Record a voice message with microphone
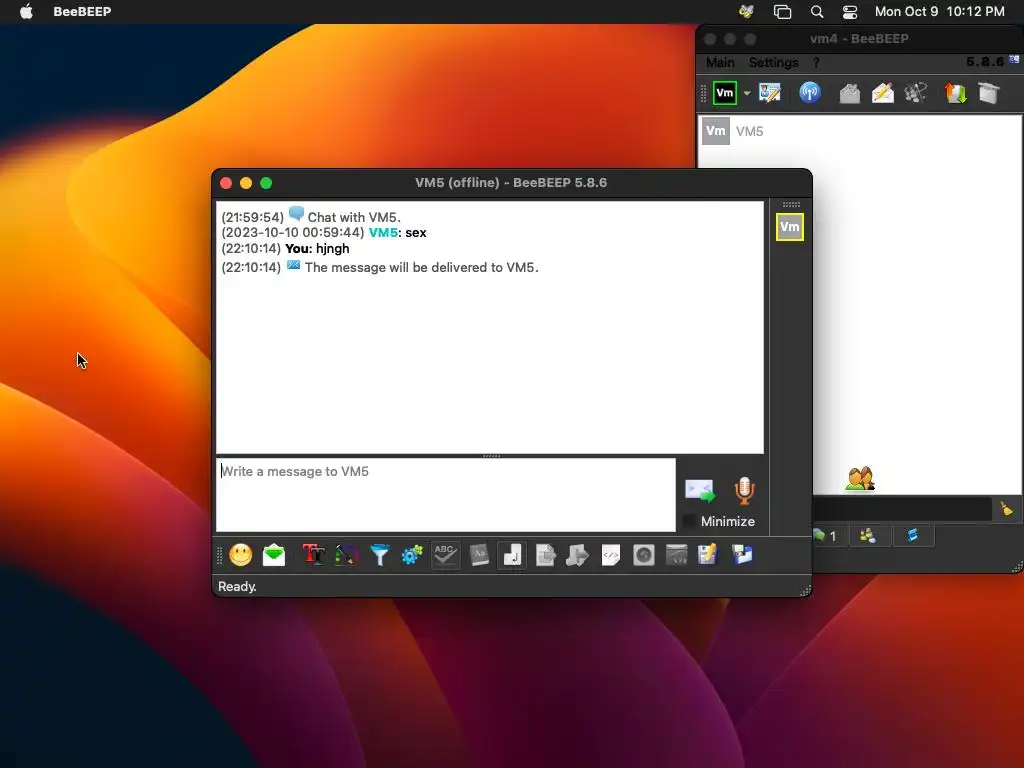The width and height of the screenshot is (1024, 768). [744, 490]
